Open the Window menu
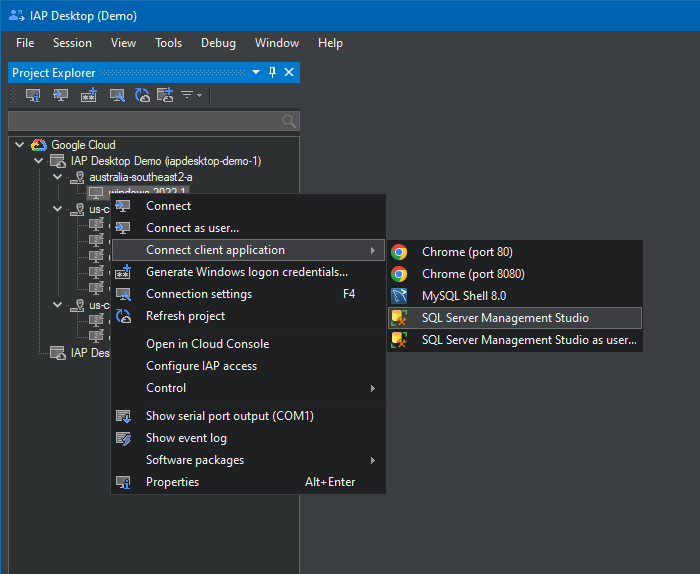Image resolution: width=700 pixels, height=574 pixels. 277,43
